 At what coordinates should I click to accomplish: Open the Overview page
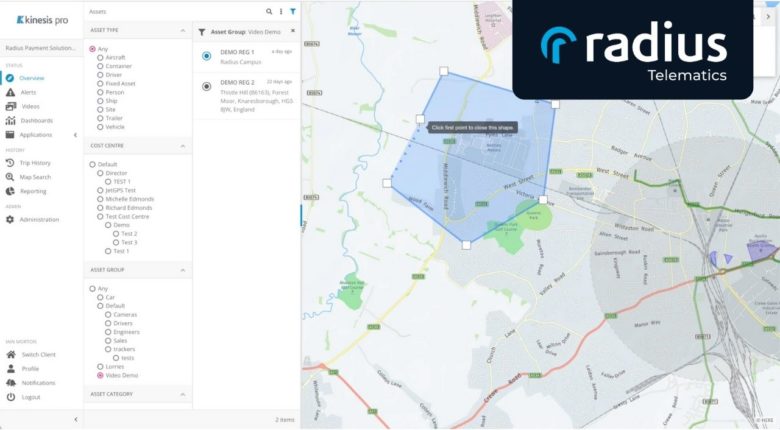pos(32,78)
